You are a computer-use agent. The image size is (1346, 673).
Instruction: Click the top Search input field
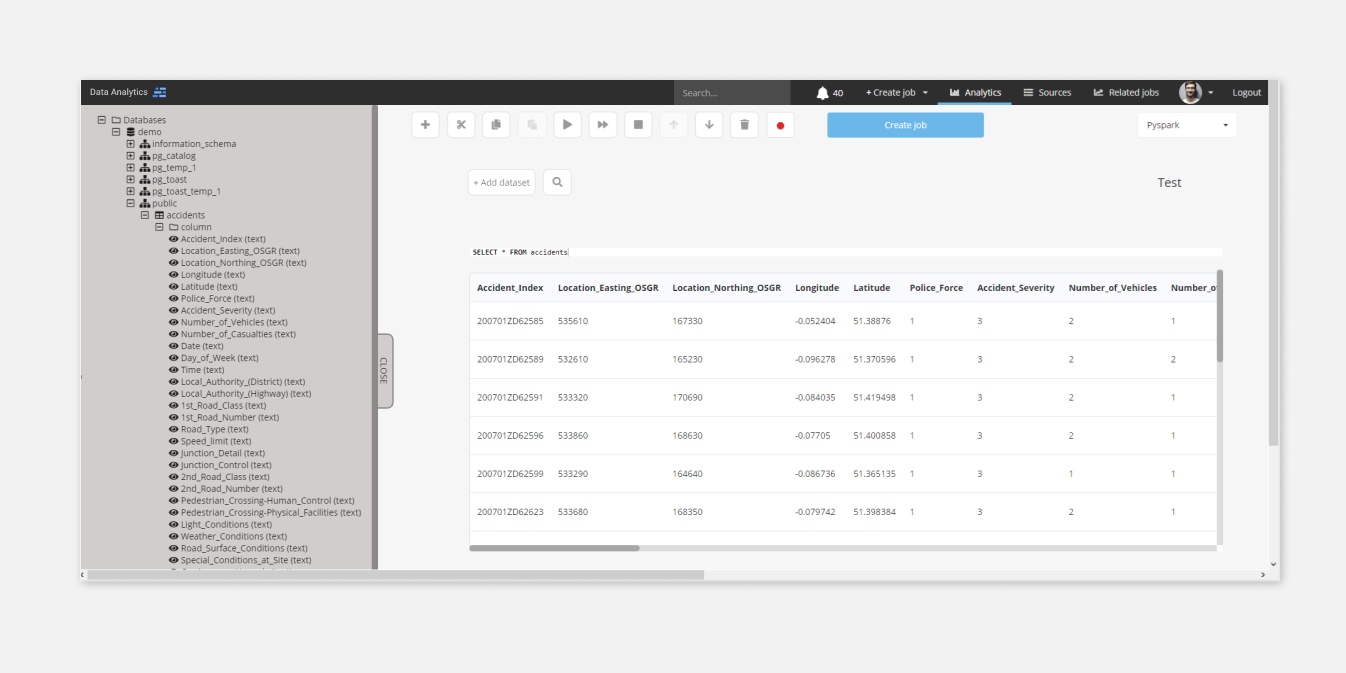pos(731,93)
